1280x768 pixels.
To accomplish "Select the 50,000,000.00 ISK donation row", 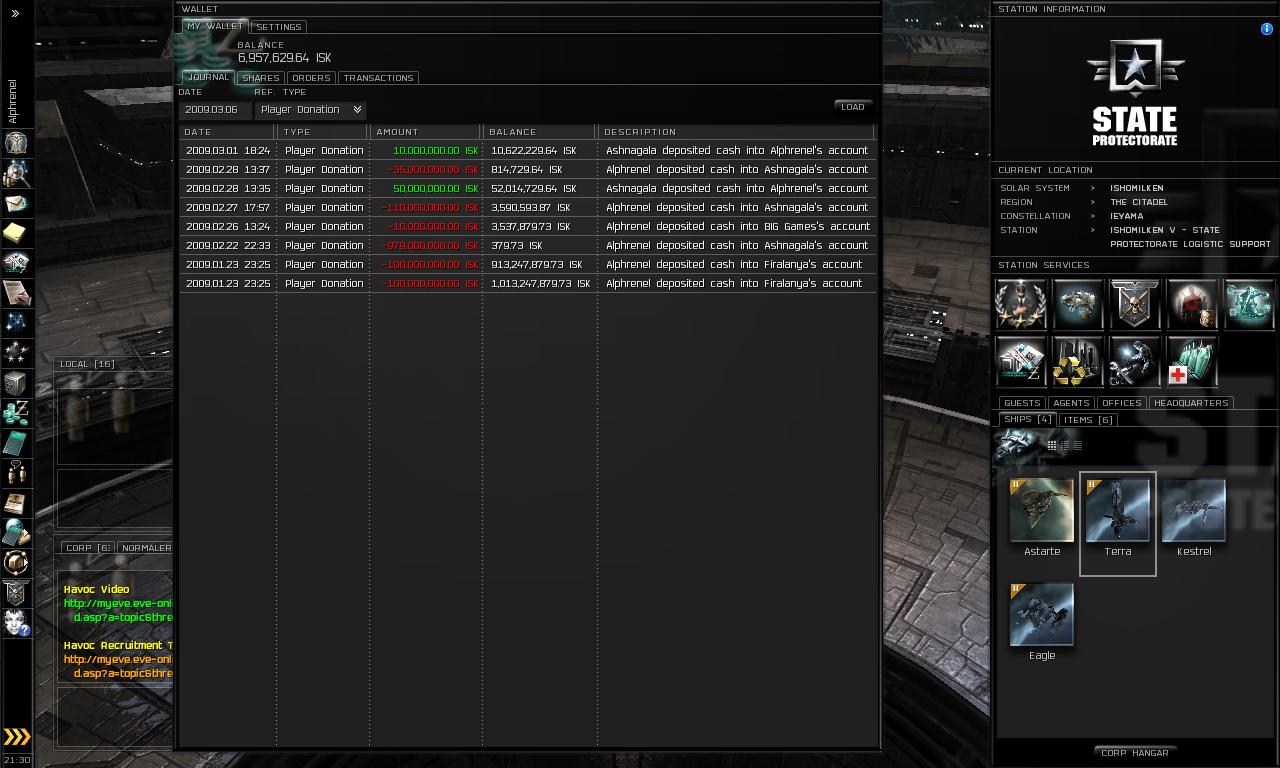I will click(527, 189).
